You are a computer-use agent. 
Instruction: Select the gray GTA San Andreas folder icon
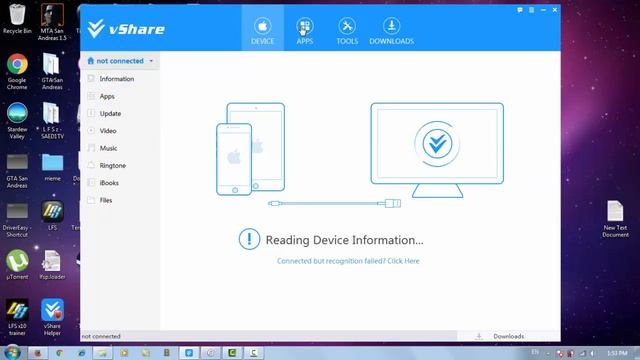click(17, 171)
